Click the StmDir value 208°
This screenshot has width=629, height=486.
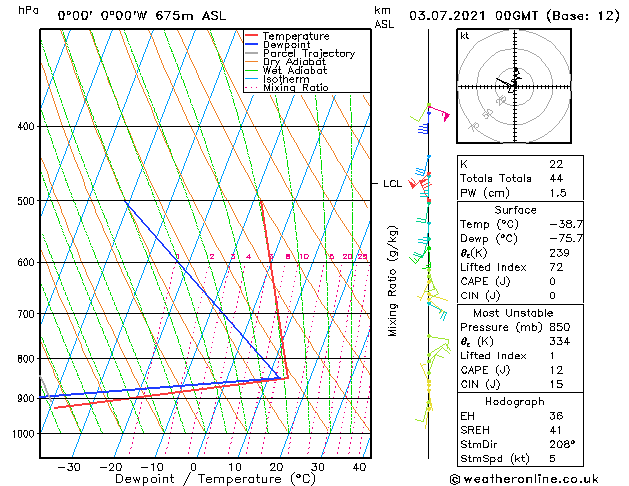tap(562, 444)
